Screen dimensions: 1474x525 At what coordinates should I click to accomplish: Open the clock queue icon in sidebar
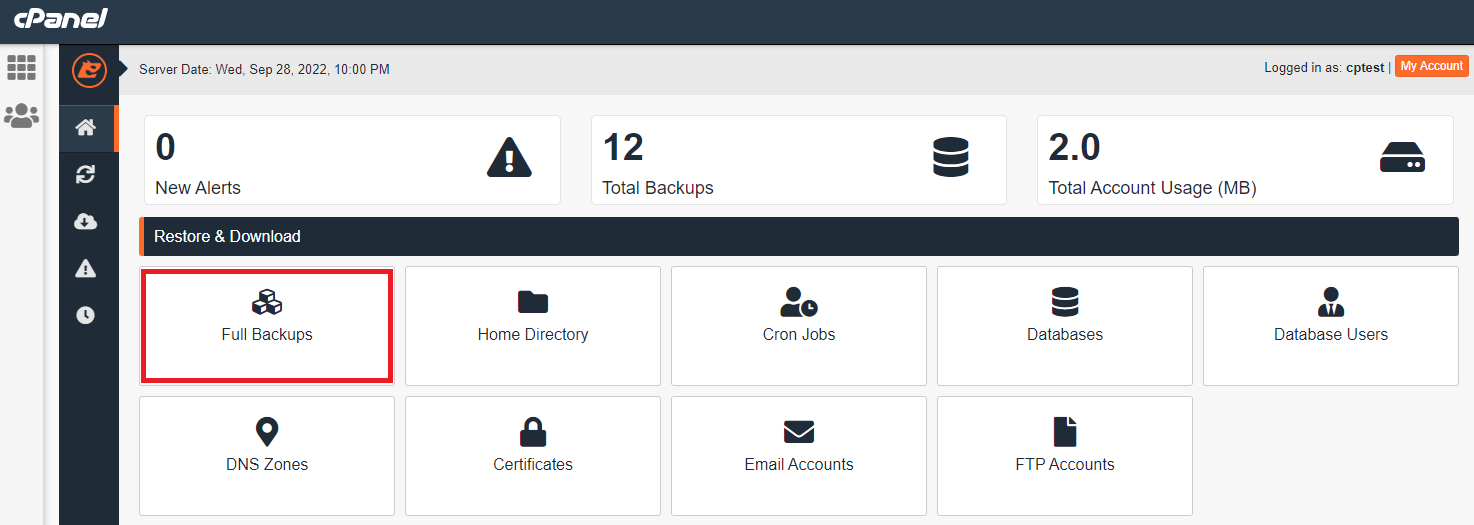tap(86, 315)
